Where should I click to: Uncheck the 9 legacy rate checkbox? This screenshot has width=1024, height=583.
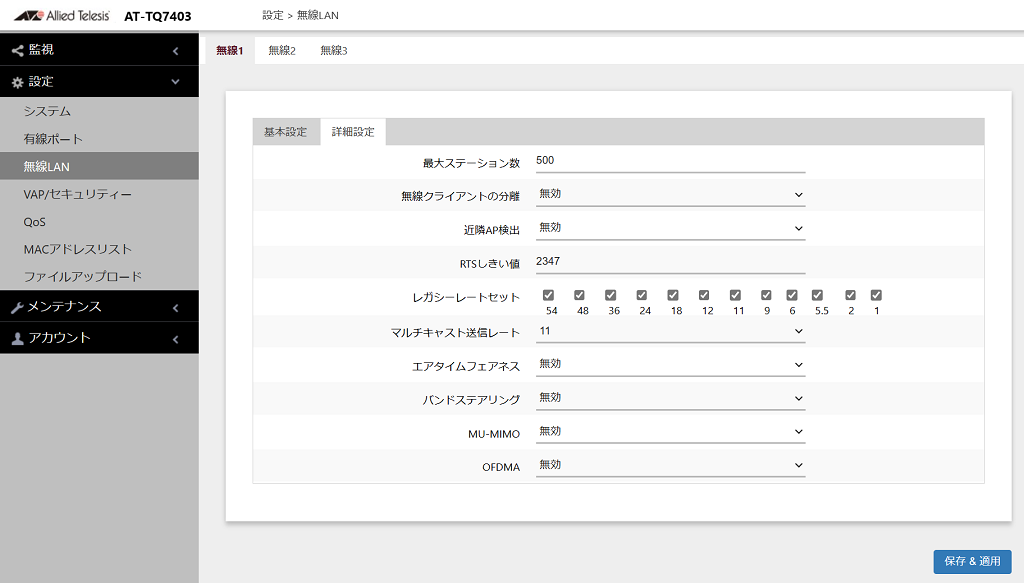[767, 295]
